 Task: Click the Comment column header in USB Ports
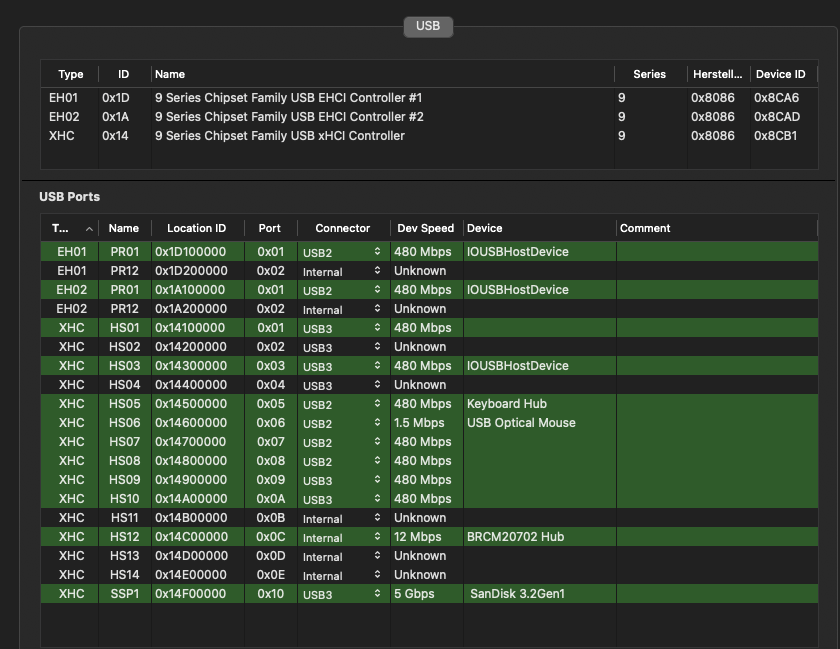click(645, 228)
